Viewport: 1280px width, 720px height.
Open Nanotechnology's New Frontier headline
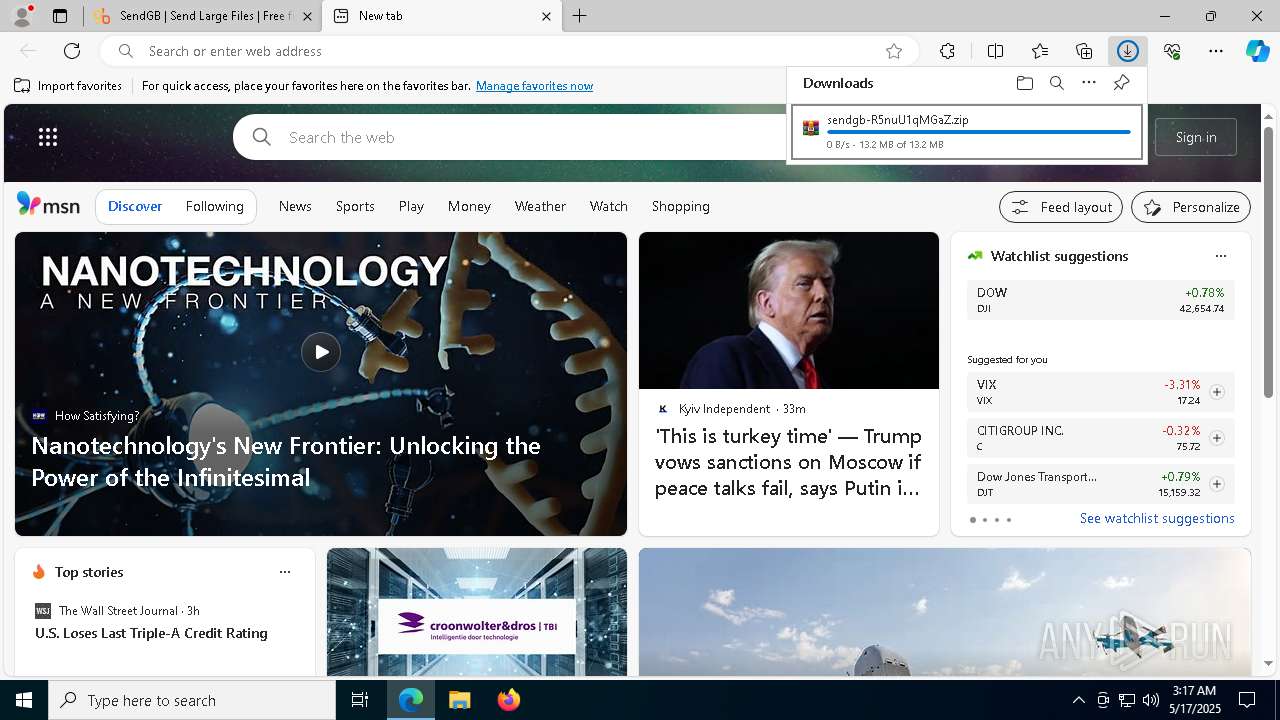(286, 462)
